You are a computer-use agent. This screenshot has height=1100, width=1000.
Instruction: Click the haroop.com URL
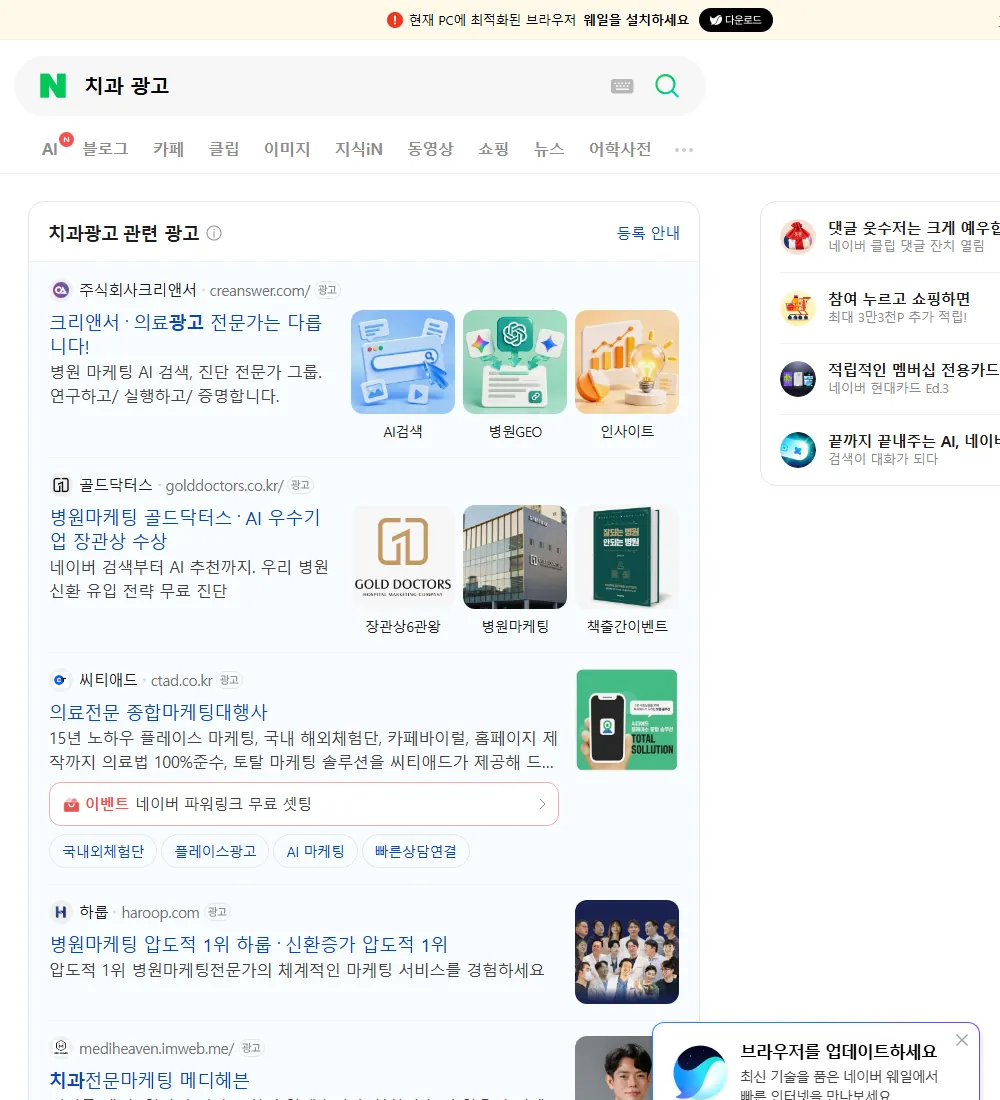[160, 913]
